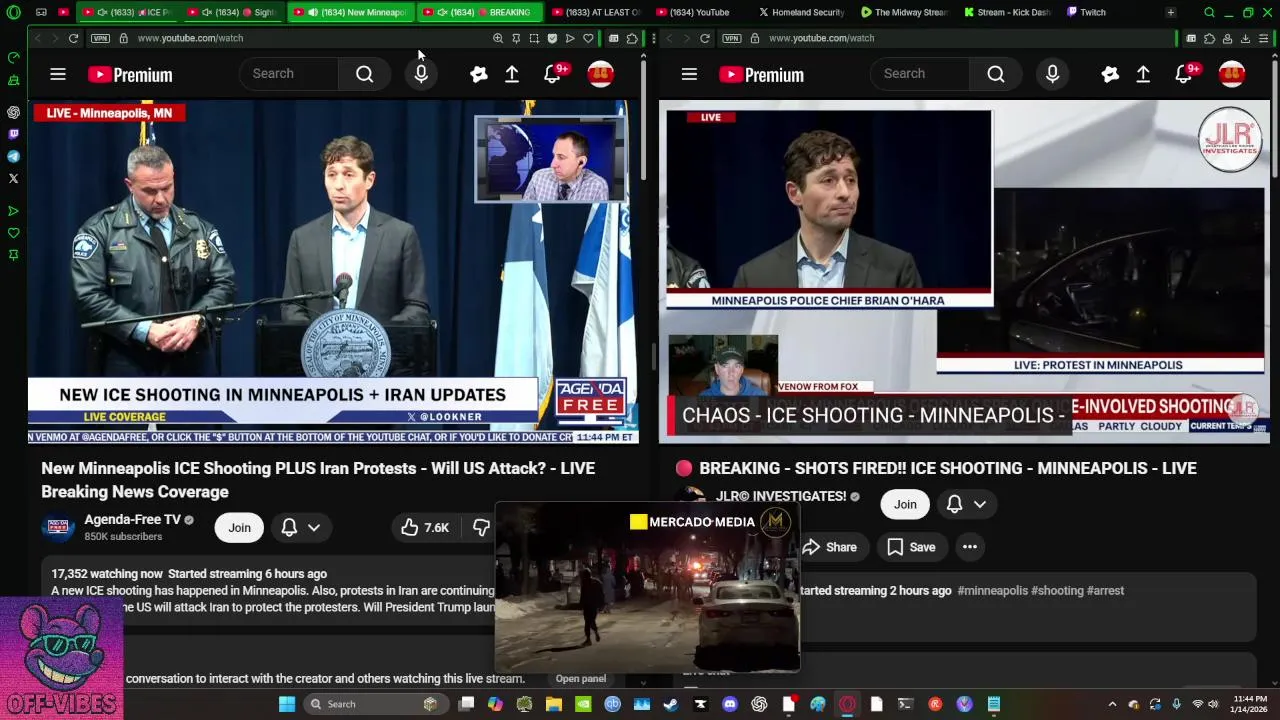This screenshot has width=1280, height=720.
Task: Open more actions ellipsis on JLR video
Action: (970, 547)
